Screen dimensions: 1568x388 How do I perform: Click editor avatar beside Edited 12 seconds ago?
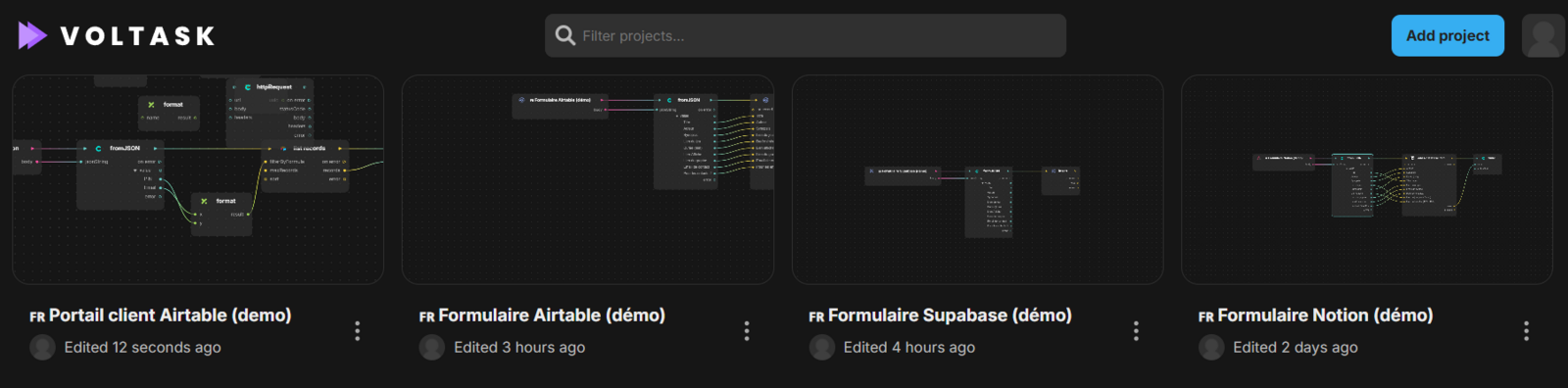tap(43, 347)
